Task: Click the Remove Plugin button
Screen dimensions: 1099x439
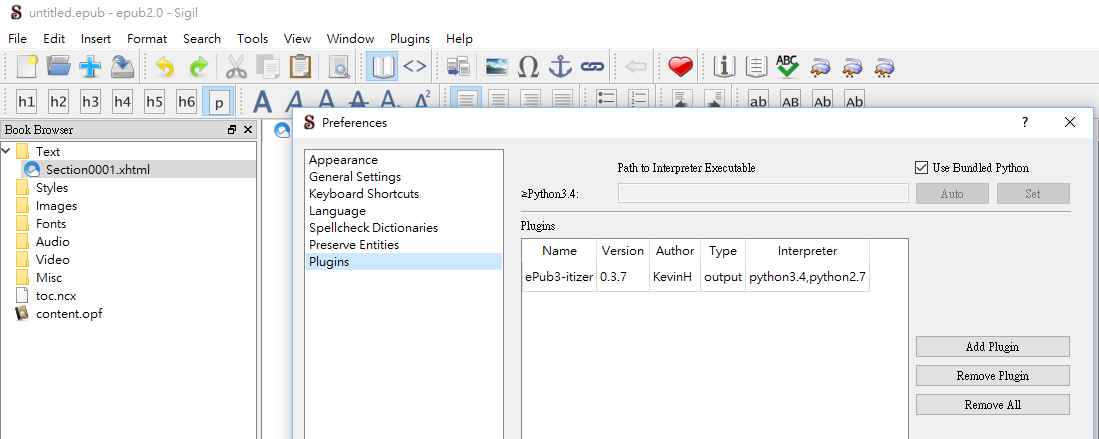Action: click(992, 376)
